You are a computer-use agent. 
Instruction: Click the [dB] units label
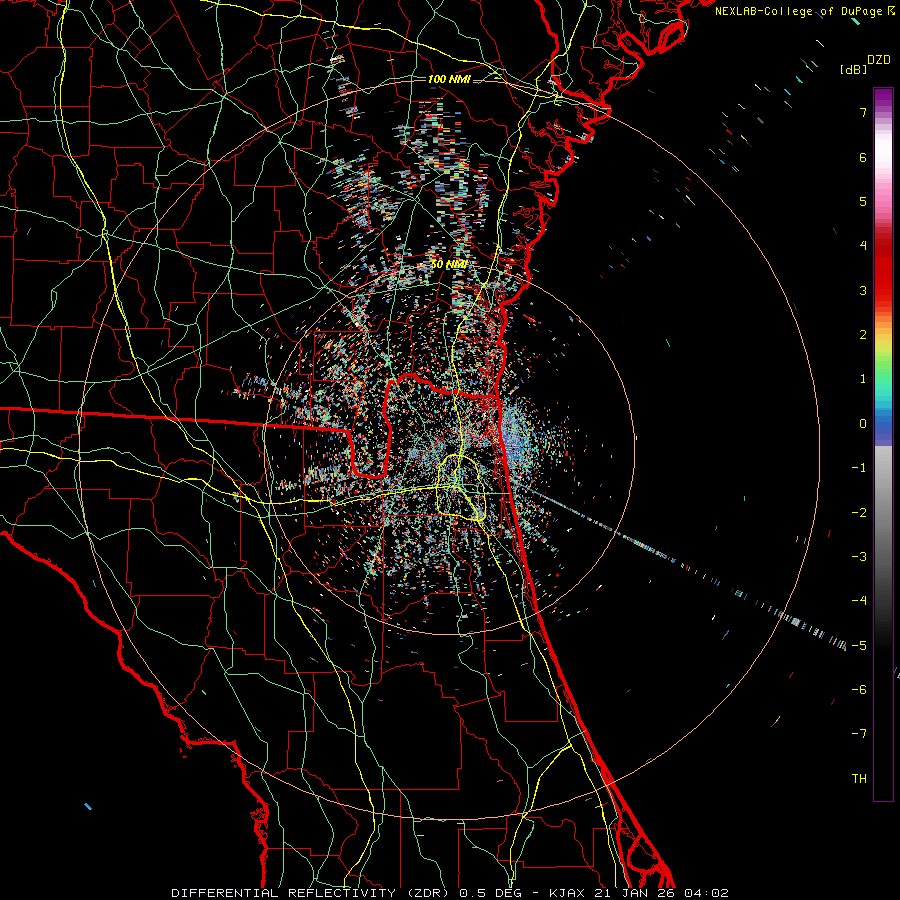coord(852,69)
